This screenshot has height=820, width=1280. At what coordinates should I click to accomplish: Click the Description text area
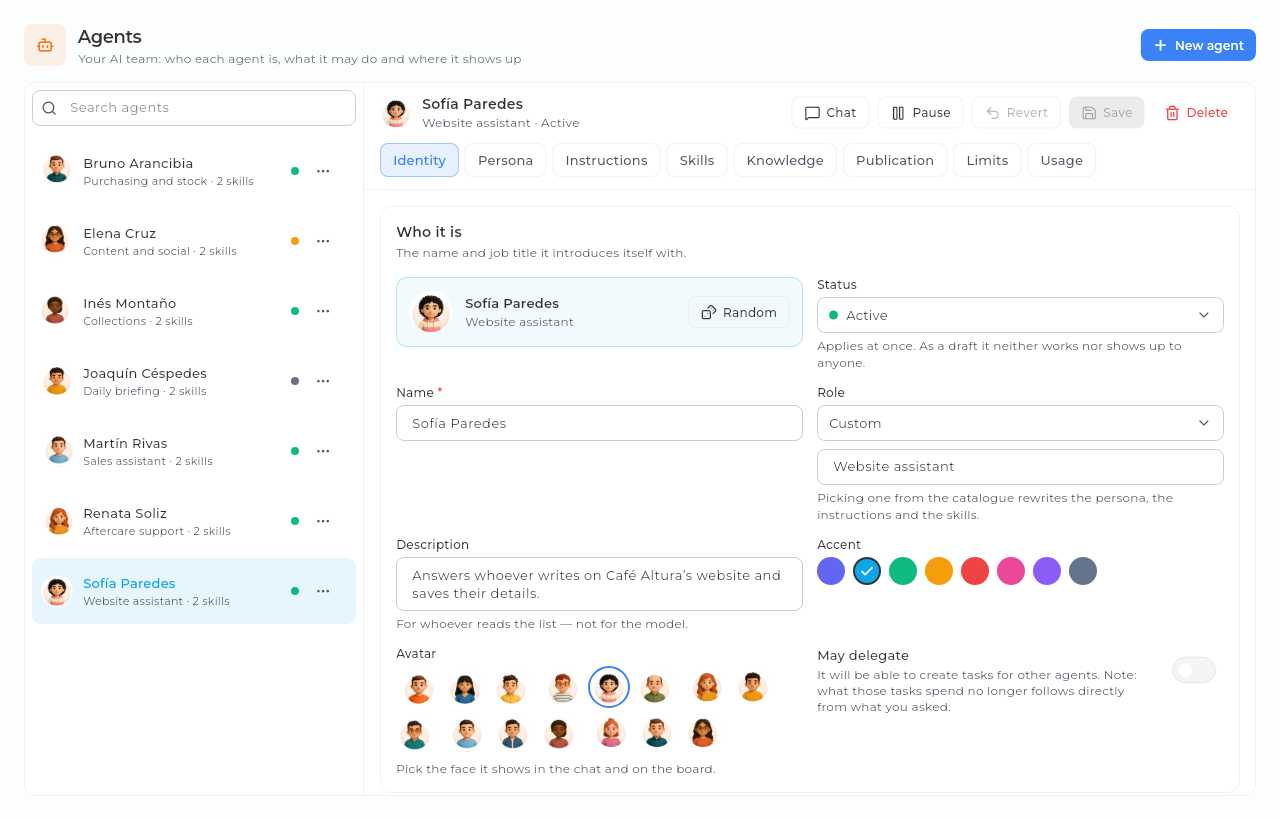599,584
